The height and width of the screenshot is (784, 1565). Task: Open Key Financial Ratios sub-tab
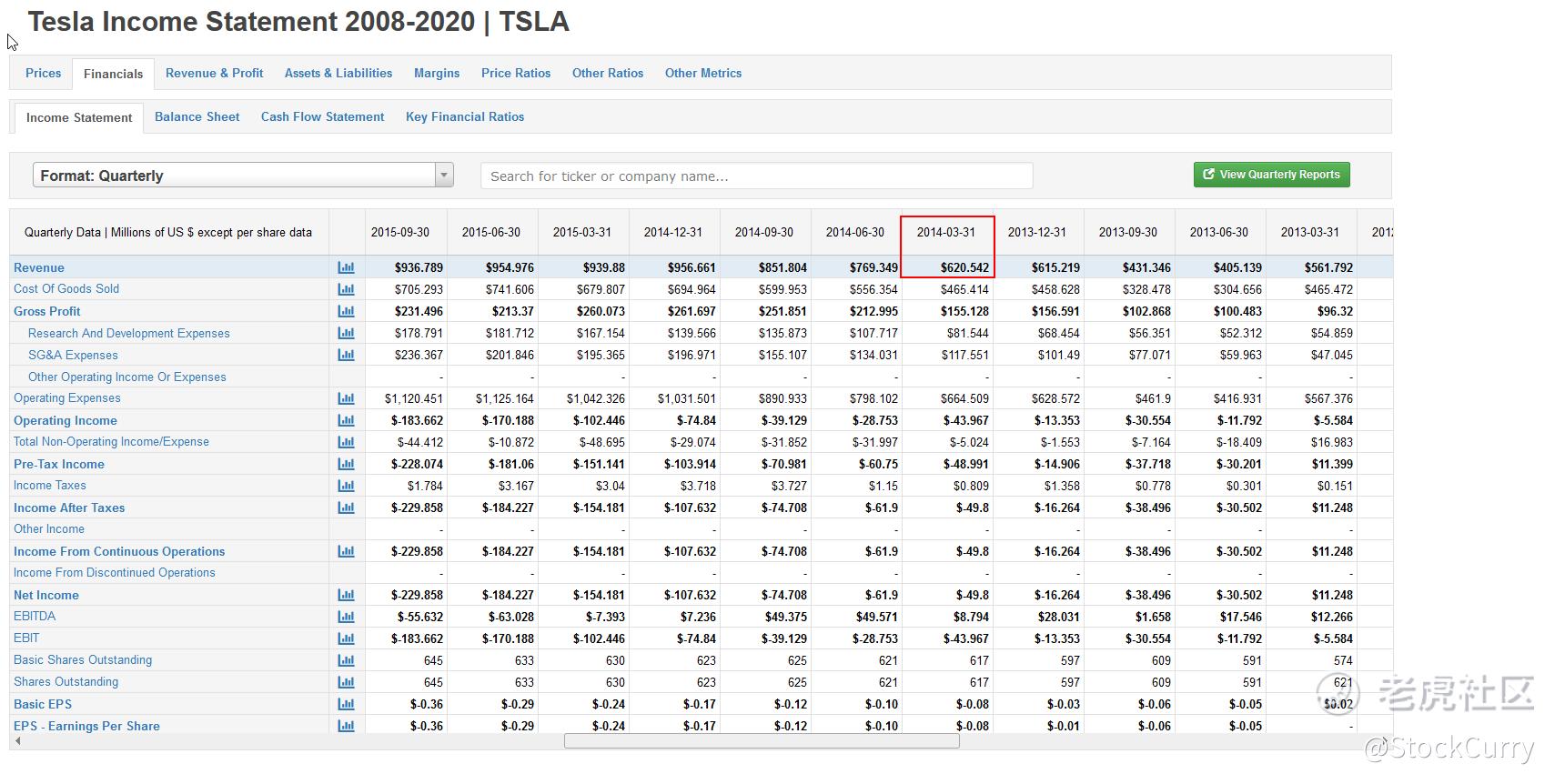(x=465, y=116)
